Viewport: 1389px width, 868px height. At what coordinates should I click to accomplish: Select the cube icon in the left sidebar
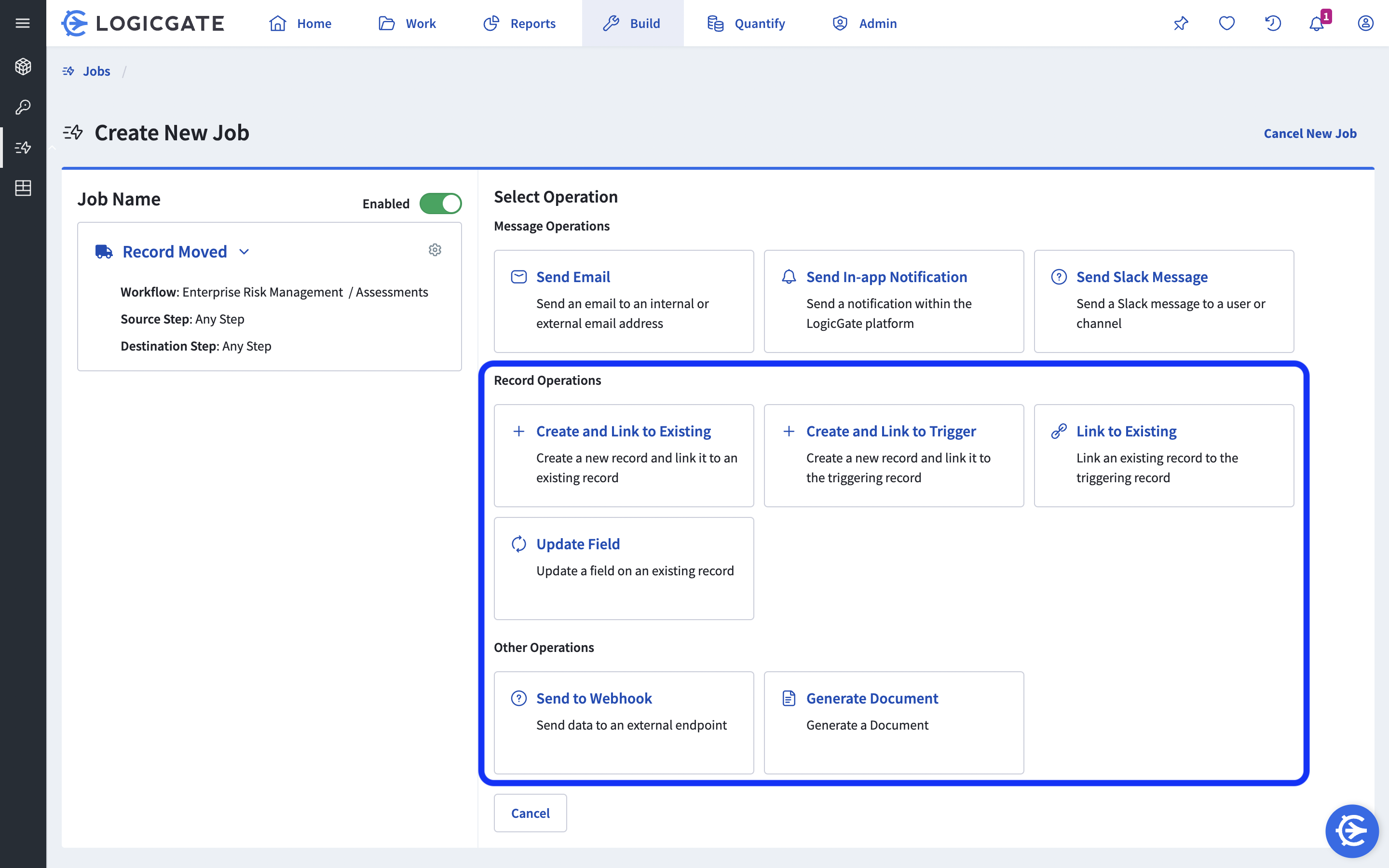coord(23,66)
